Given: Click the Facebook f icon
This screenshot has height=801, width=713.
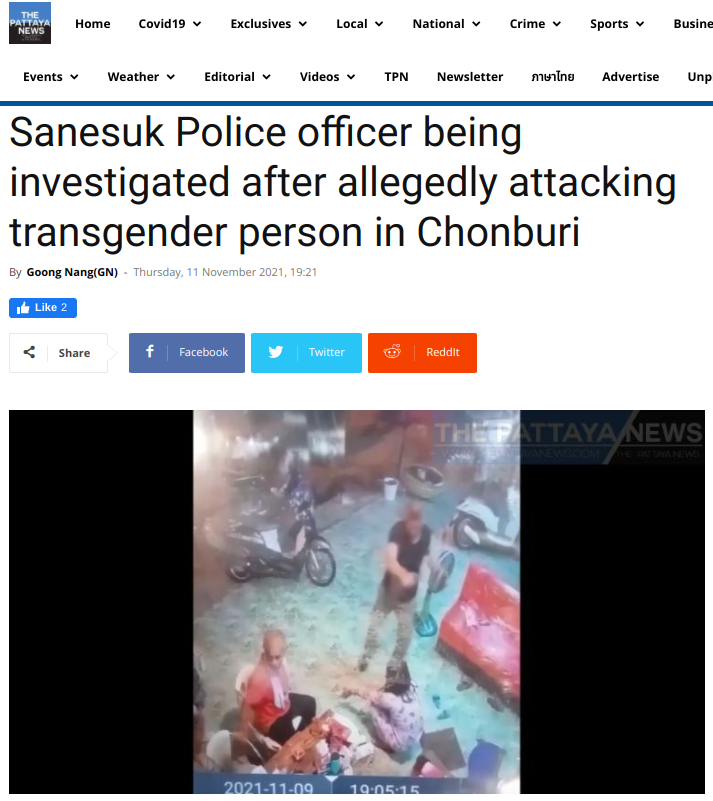Looking at the screenshot, I should [150, 351].
